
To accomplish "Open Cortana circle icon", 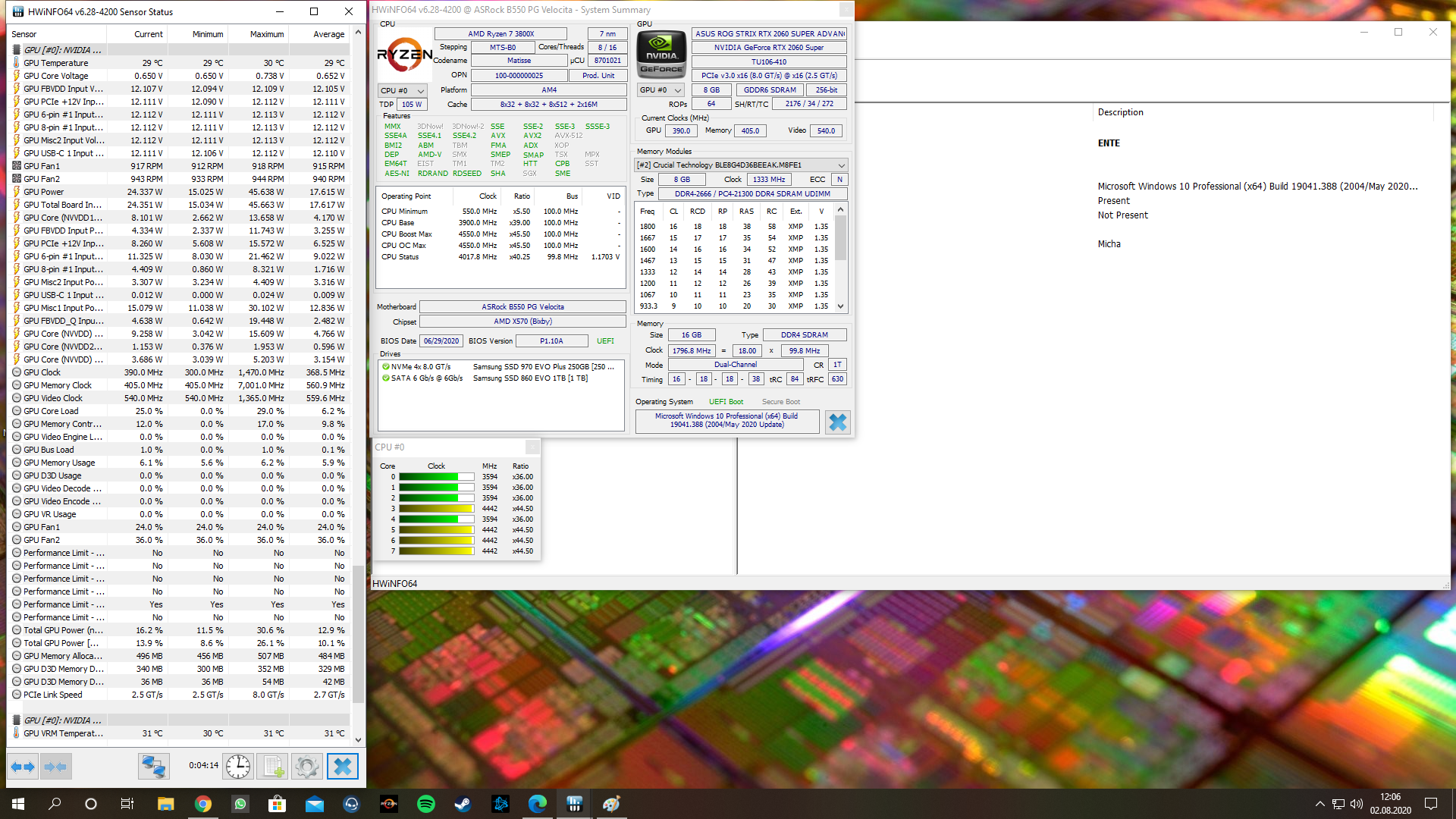I will pyautogui.click(x=91, y=804).
